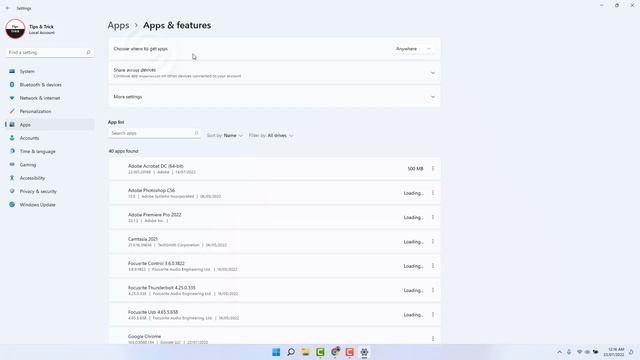Image resolution: width=640 pixels, height=360 pixels.
Task: Select the Camtasia 2021 entry
Action: [274, 242]
